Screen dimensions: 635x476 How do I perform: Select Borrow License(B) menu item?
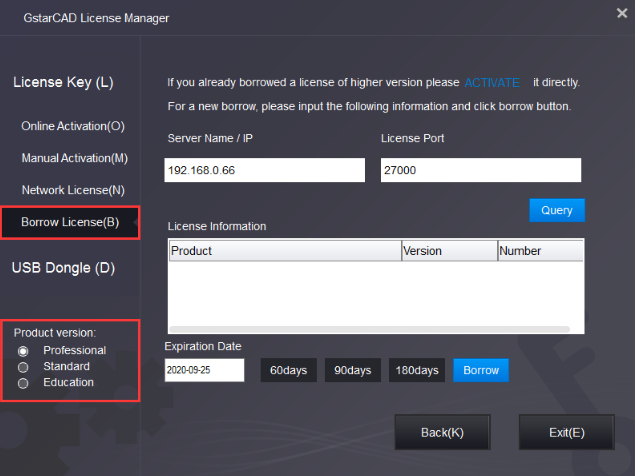coord(70,222)
